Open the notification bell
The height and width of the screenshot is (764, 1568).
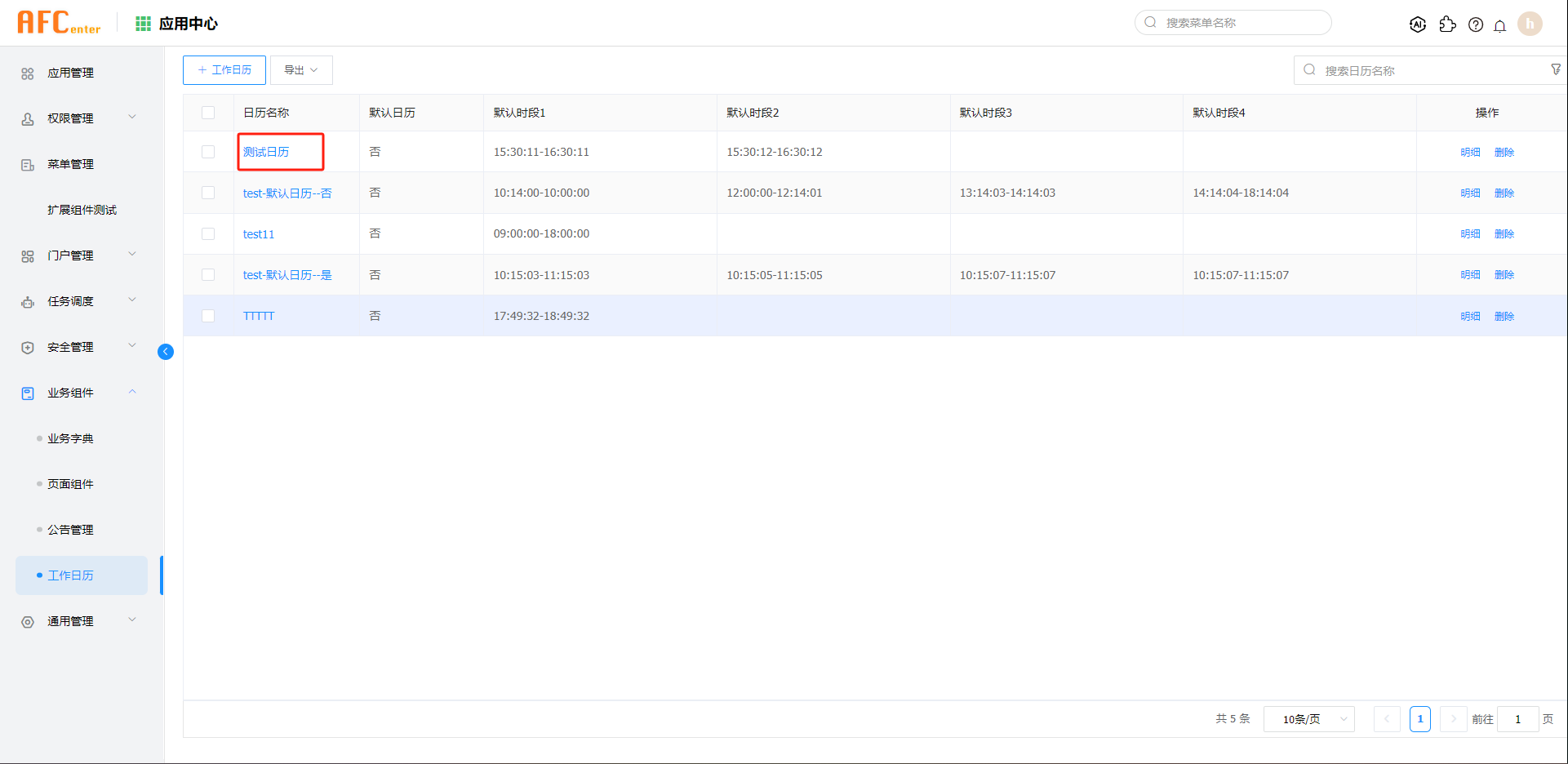click(x=1500, y=25)
